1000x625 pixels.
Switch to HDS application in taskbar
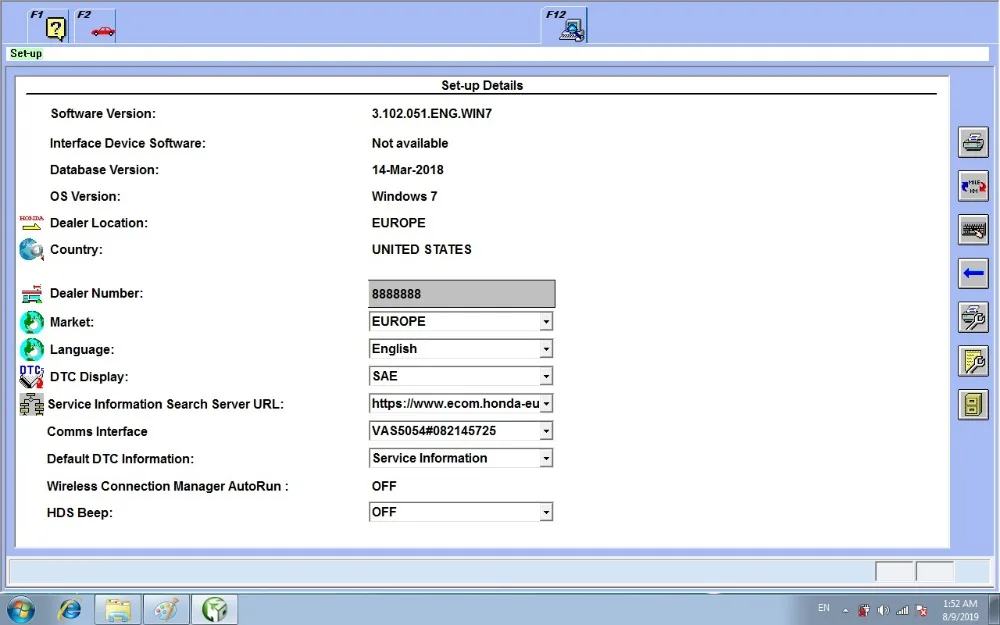tap(215, 610)
